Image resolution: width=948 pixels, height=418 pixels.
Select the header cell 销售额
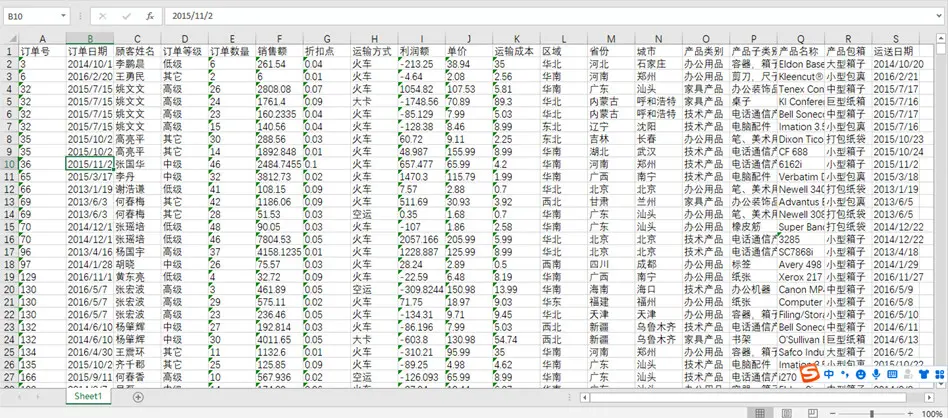coord(279,51)
